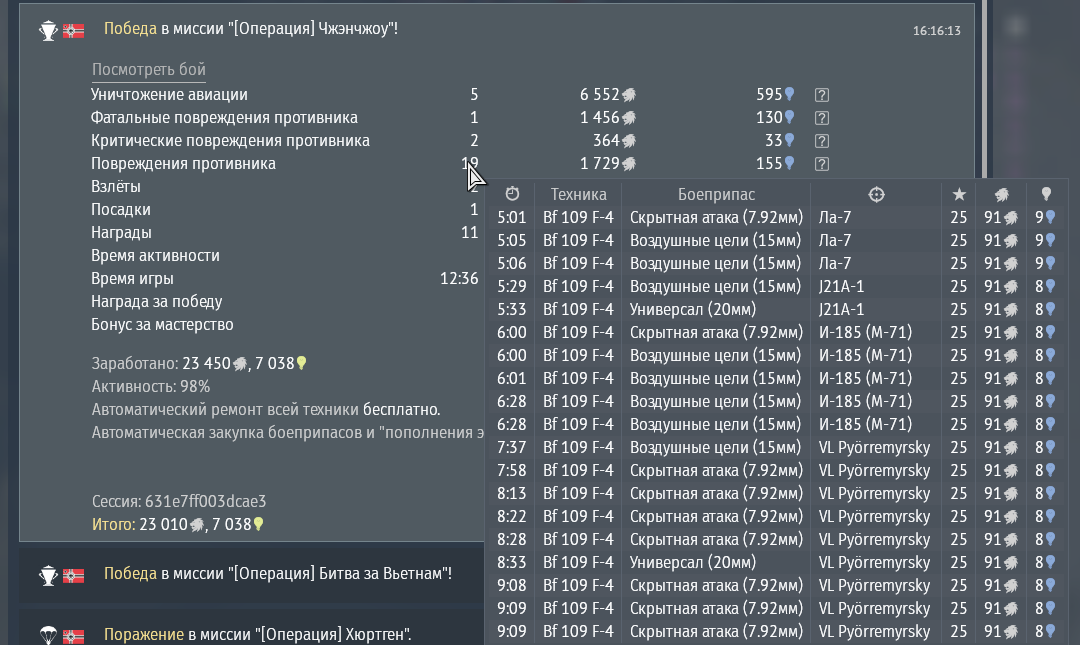The width and height of the screenshot is (1080, 645).
Task: Select the Награды row in battle results
Action: [121, 233]
